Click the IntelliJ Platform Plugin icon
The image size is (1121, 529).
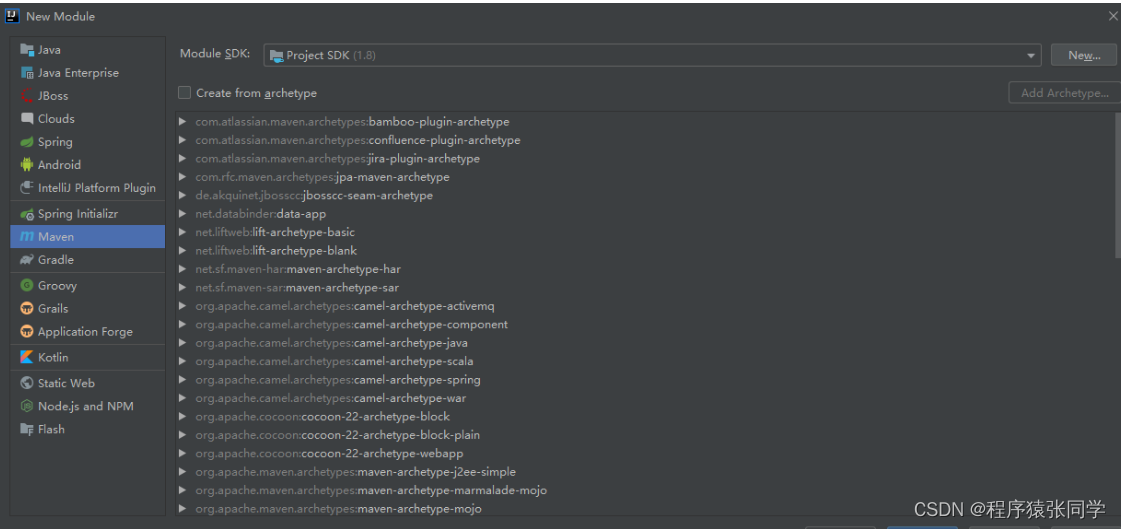pos(27,188)
